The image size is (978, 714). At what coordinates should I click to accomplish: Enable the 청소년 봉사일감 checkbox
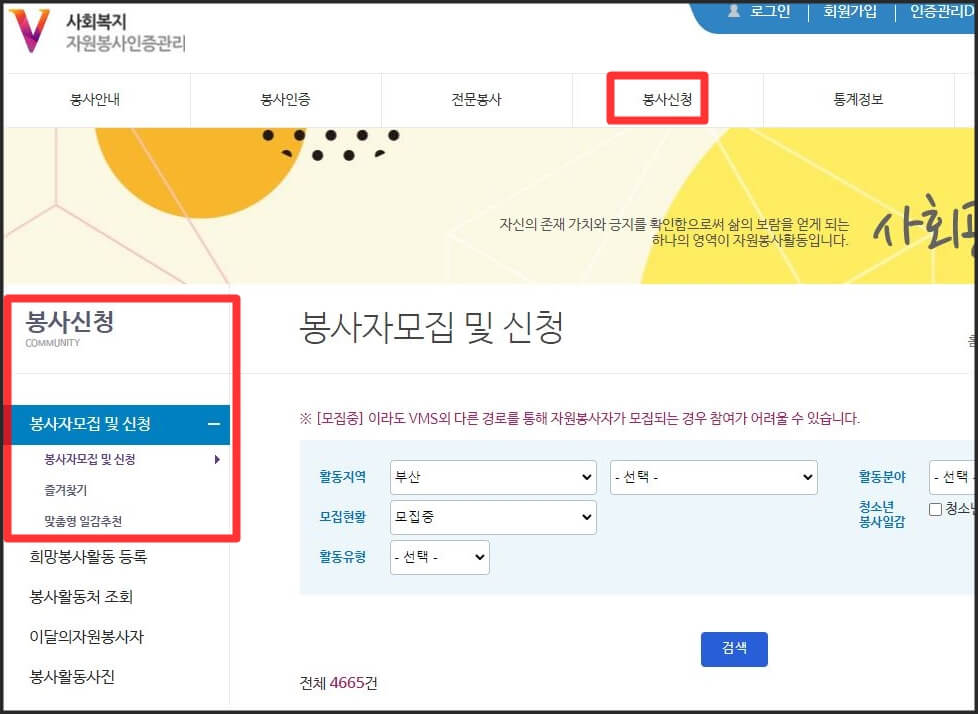[935, 509]
